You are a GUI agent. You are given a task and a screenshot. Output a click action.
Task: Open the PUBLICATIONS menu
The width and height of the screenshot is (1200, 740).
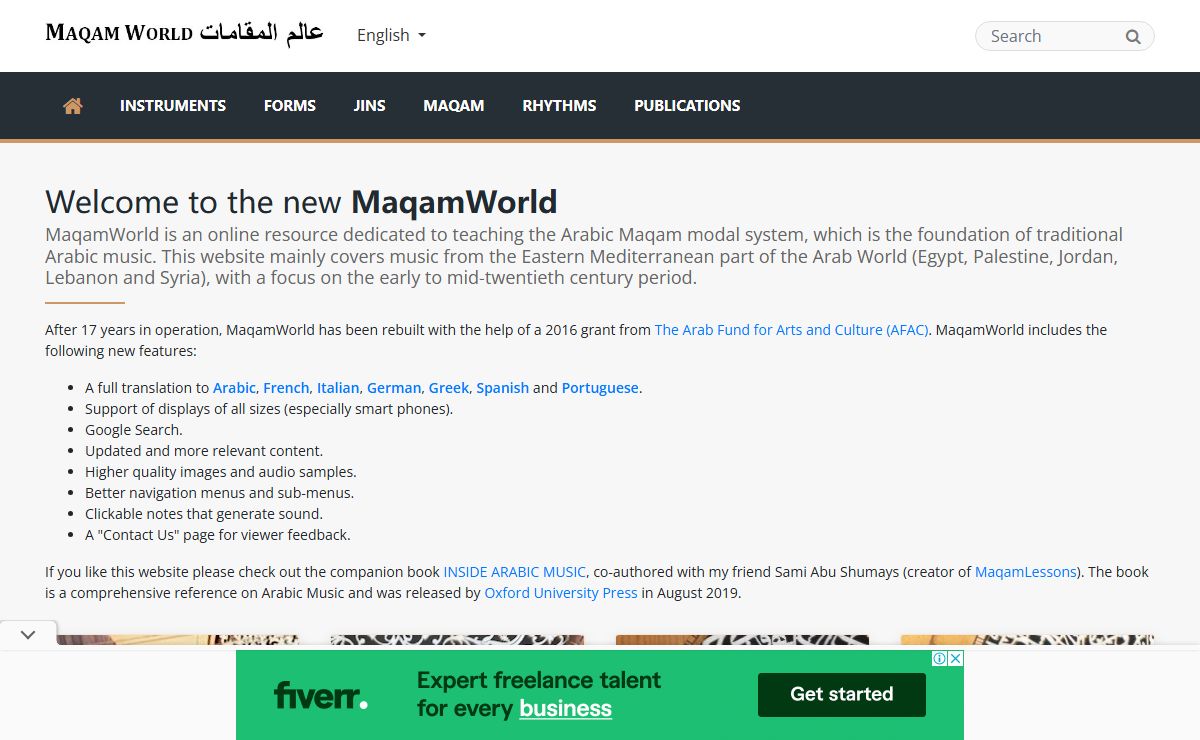(687, 106)
